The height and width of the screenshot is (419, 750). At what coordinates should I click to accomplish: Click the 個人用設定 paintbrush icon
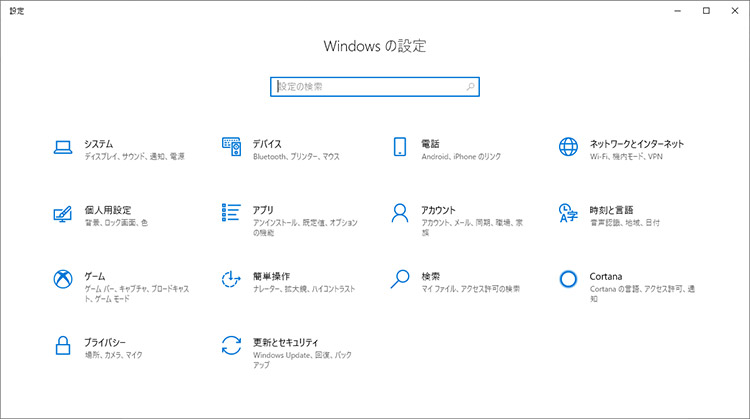tap(62, 214)
